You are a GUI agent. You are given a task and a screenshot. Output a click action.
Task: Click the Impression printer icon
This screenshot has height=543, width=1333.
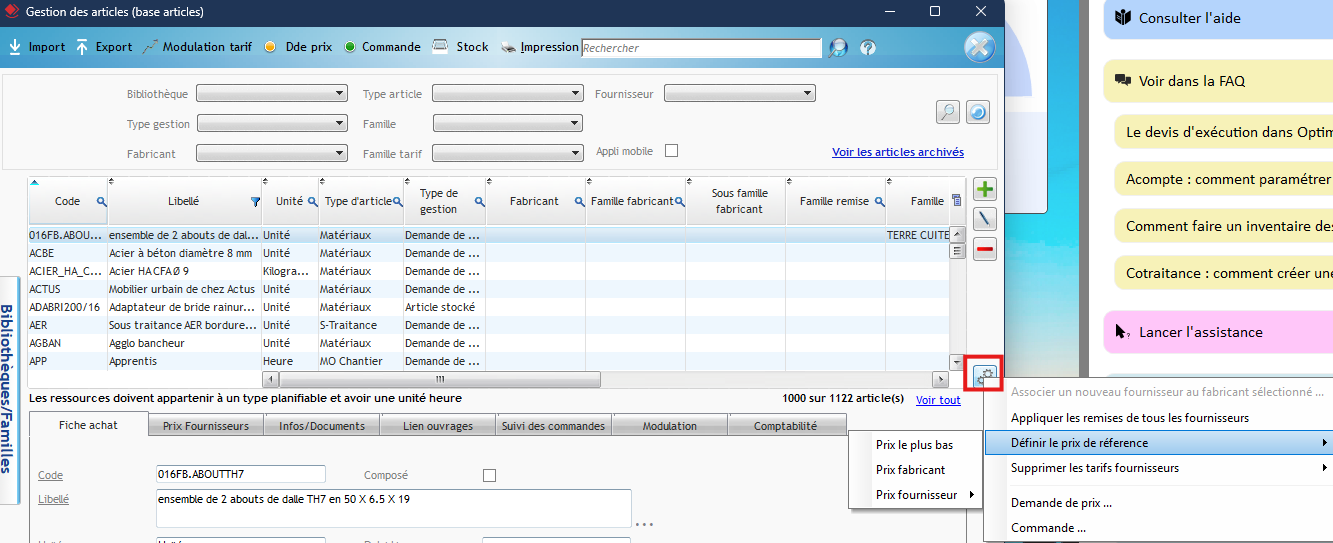coord(508,47)
